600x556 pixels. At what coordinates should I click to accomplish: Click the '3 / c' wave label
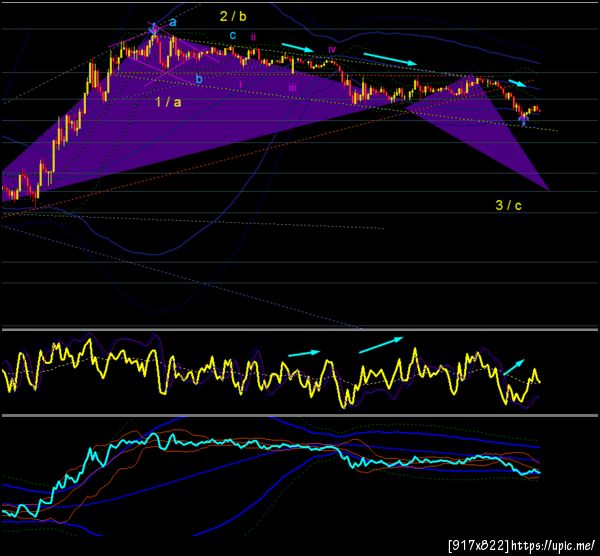[x=509, y=205]
